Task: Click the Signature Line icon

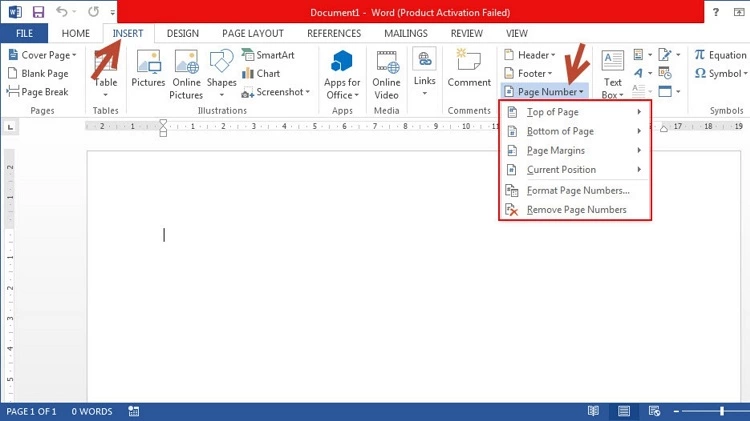Action: (x=665, y=55)
